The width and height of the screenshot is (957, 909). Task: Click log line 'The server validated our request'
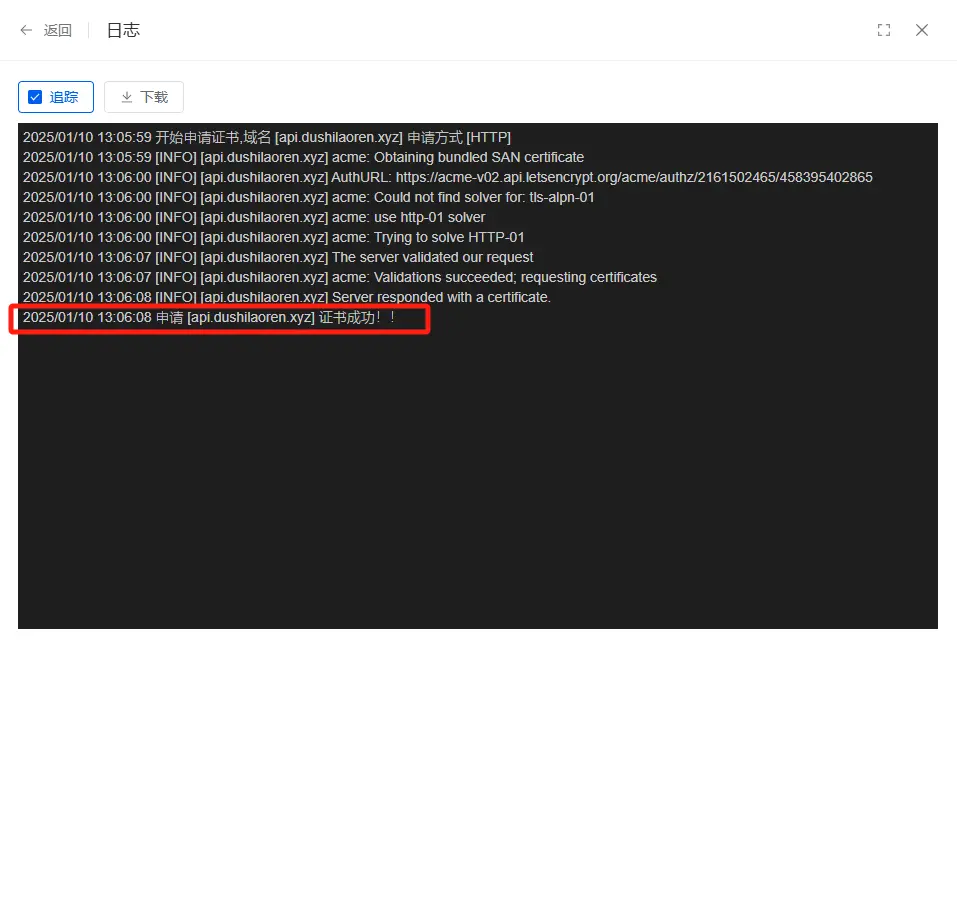click(278, 257)
